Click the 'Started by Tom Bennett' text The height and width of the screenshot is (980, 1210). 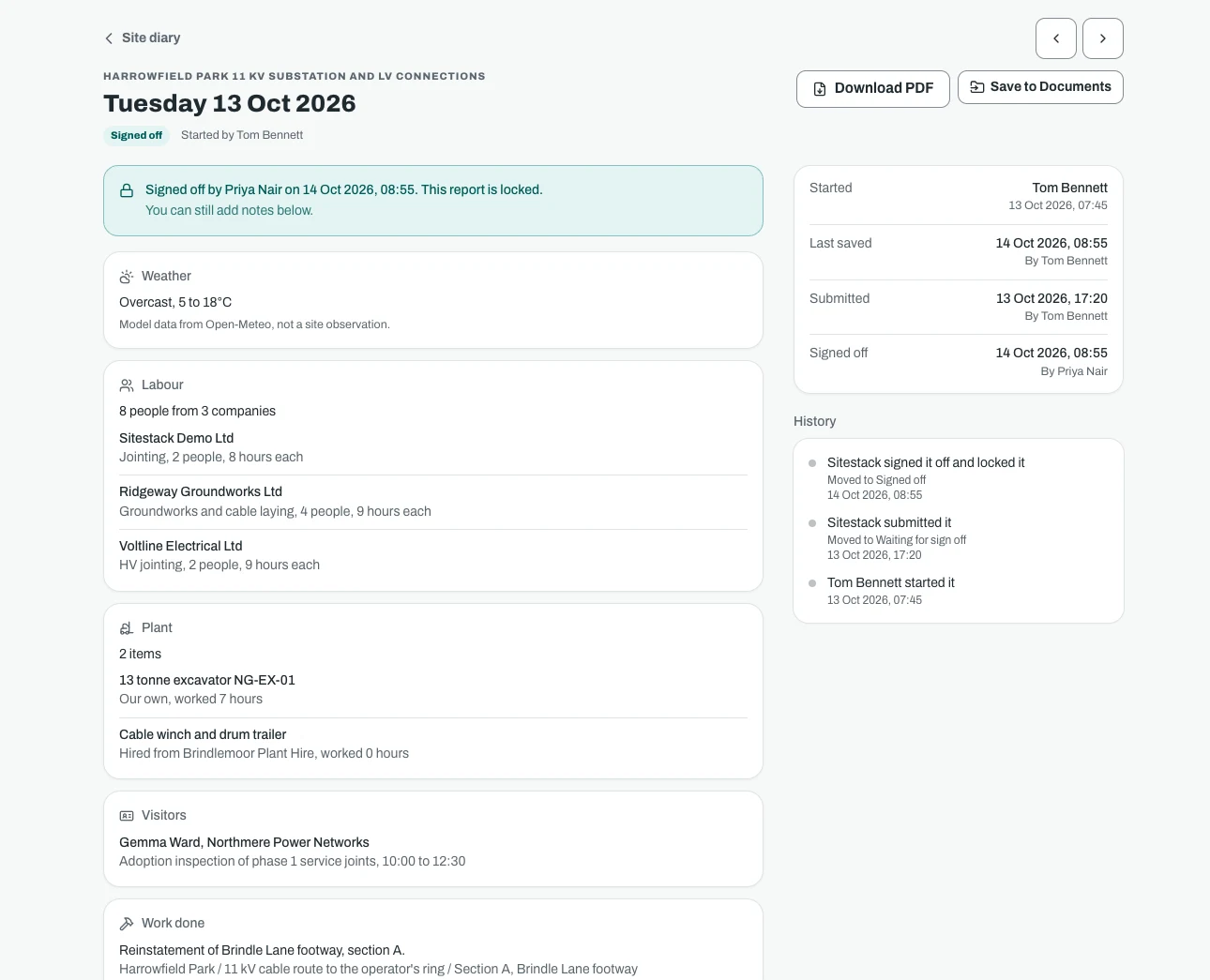(242, 135)
